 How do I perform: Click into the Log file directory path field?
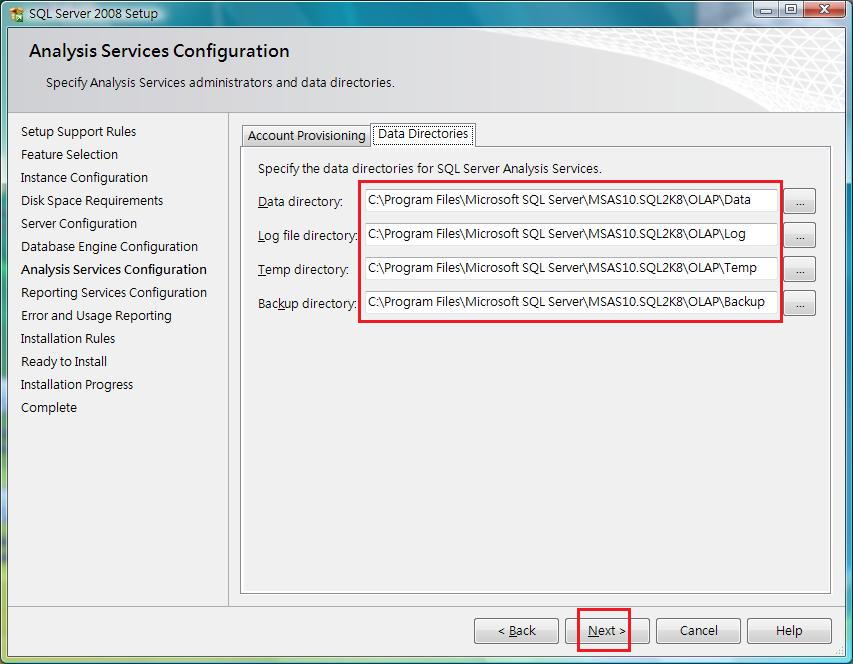pos(571,234)
